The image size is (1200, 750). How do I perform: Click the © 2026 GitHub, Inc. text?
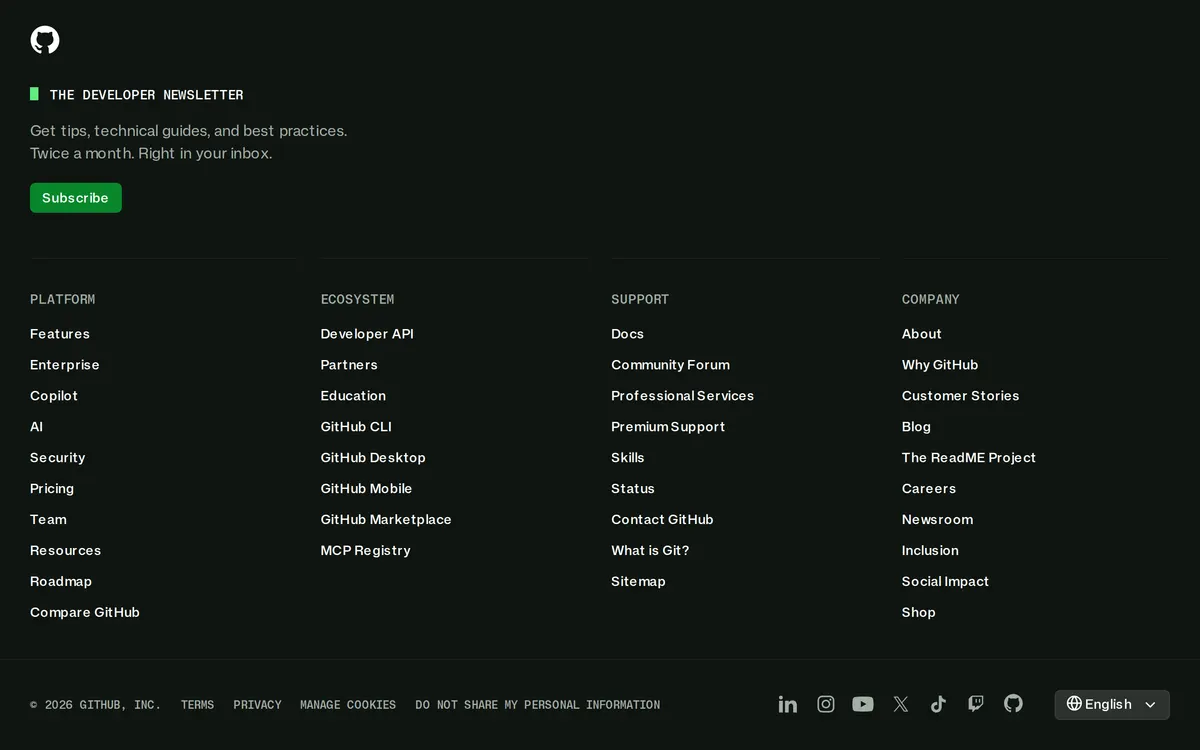(95, 705)
